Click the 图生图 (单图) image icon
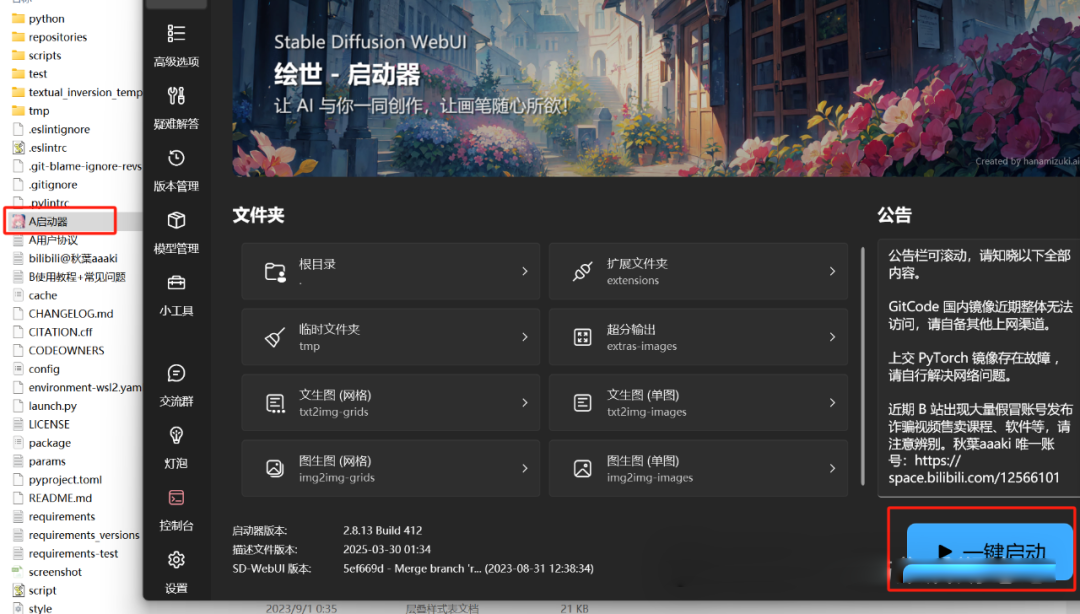Viewport: 1080px width, 614px height. [x=583, y=469]
